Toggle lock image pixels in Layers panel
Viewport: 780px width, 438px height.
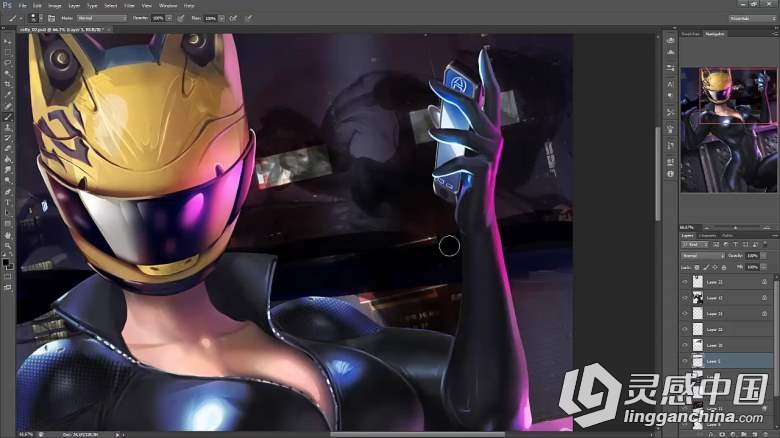(x=706, y=267)
